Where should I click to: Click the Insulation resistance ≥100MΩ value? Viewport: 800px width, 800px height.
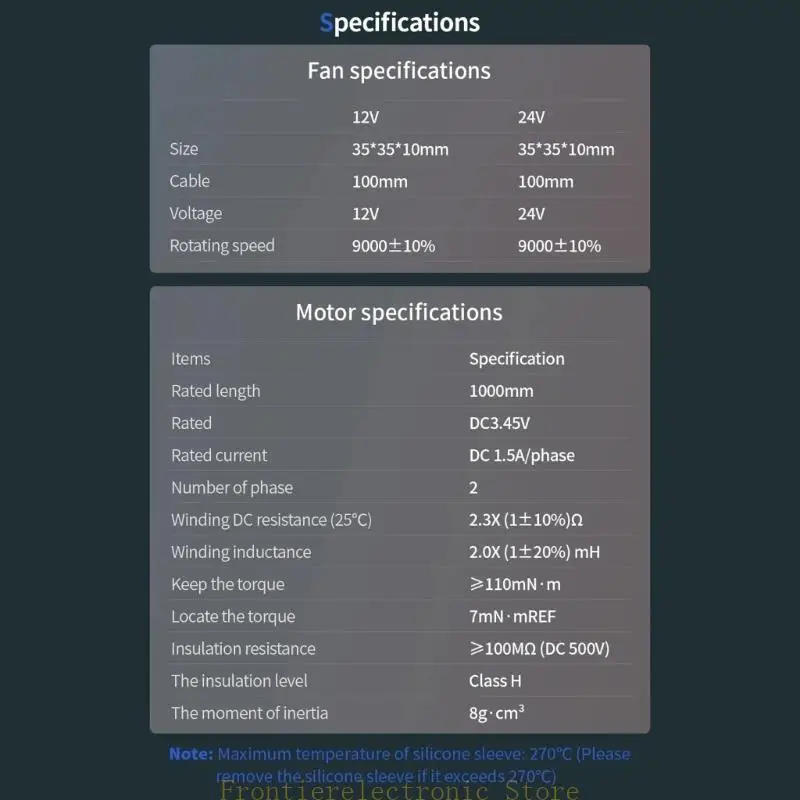[x=538, y=648]
